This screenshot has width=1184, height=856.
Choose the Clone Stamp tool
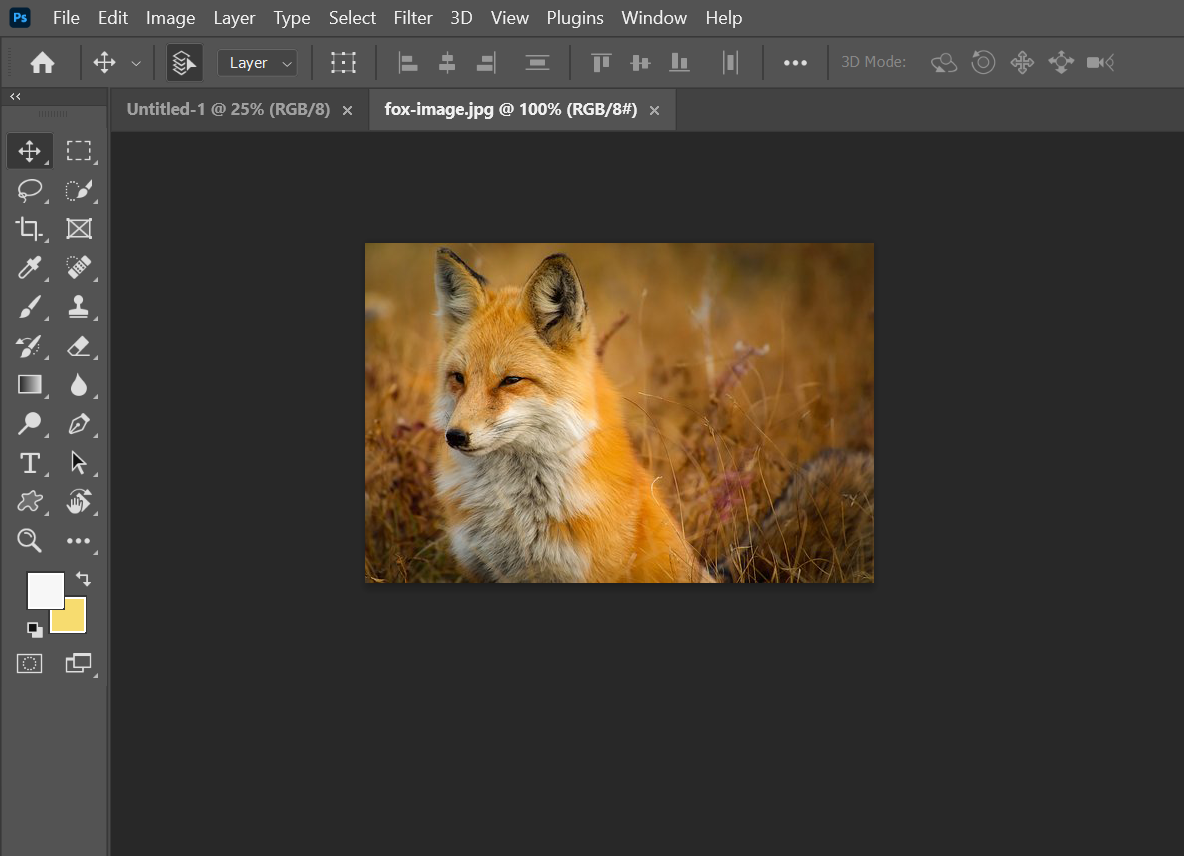[x=79, y=307]
